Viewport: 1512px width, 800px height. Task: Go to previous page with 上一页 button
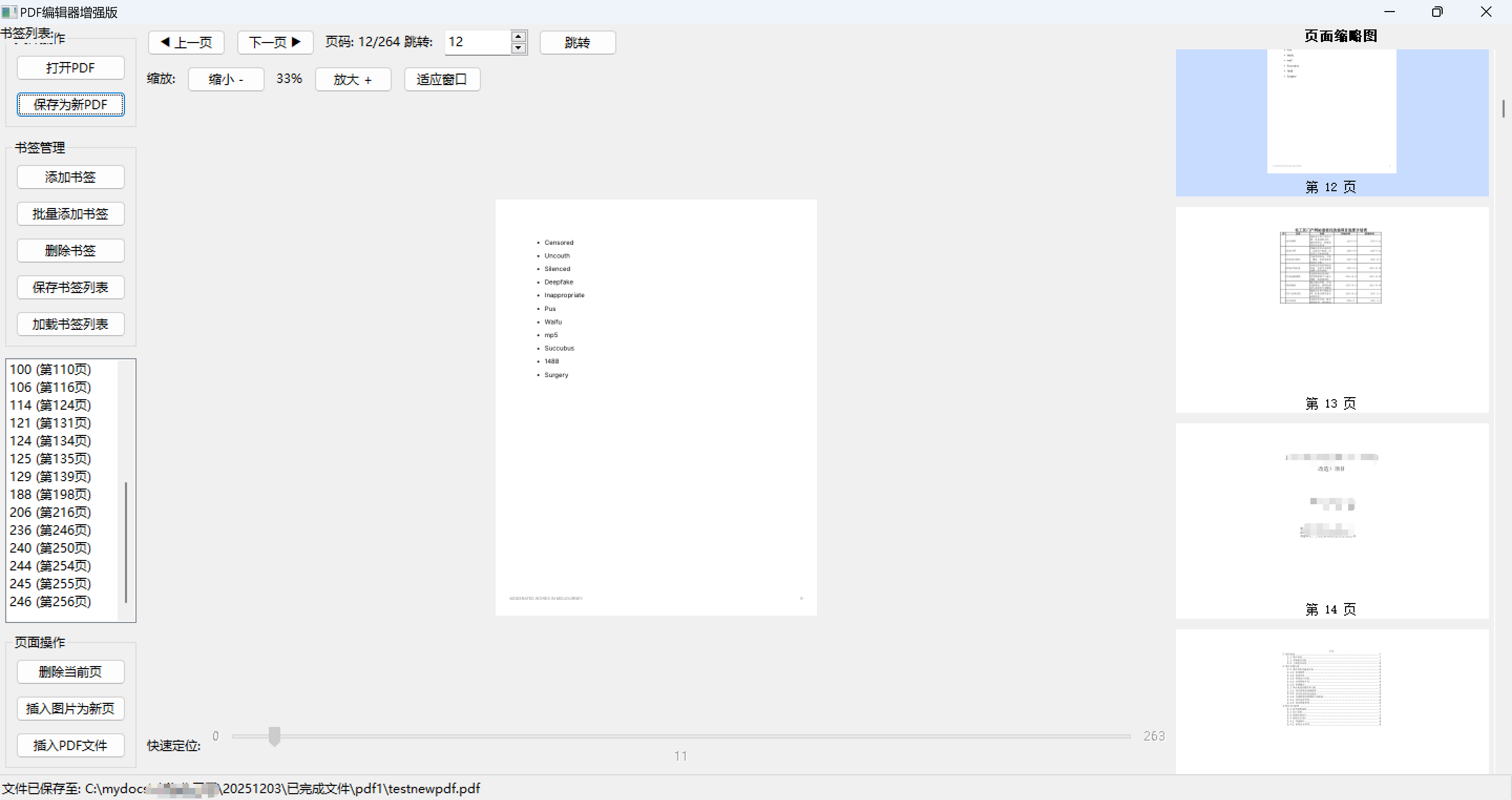click(186, 43)
